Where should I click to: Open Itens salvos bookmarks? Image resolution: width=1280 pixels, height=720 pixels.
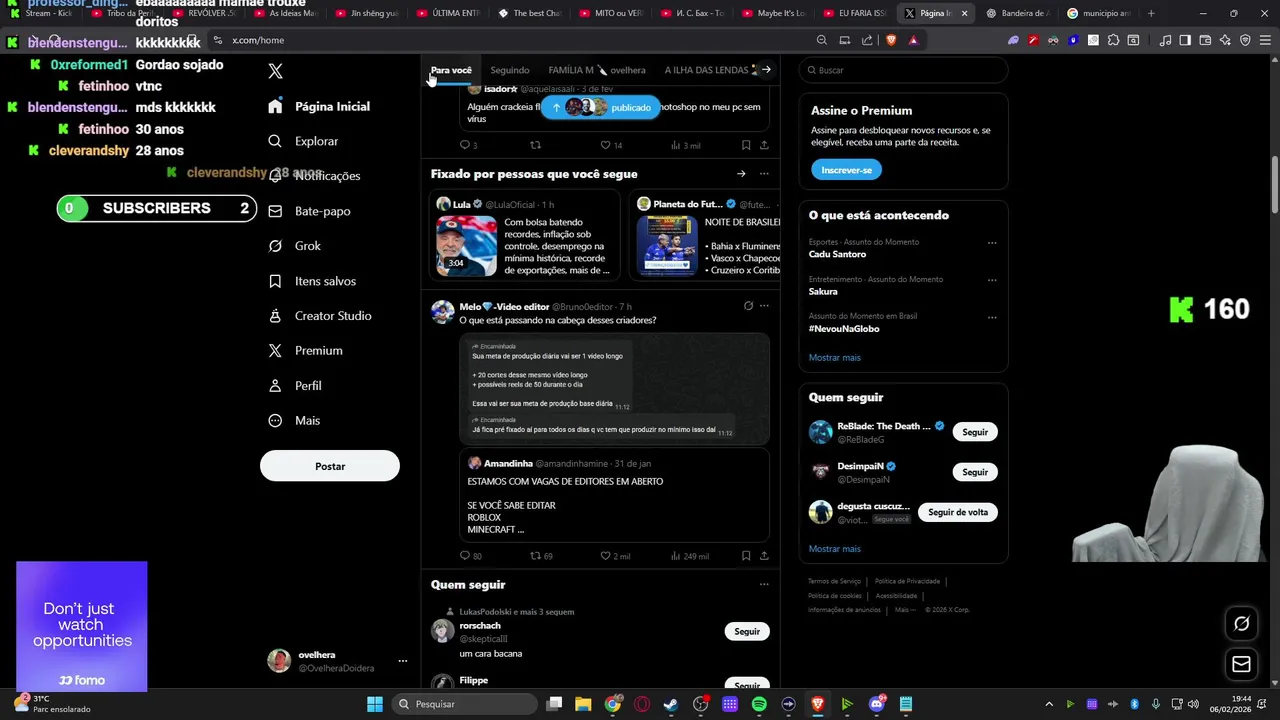coord(311,281)
